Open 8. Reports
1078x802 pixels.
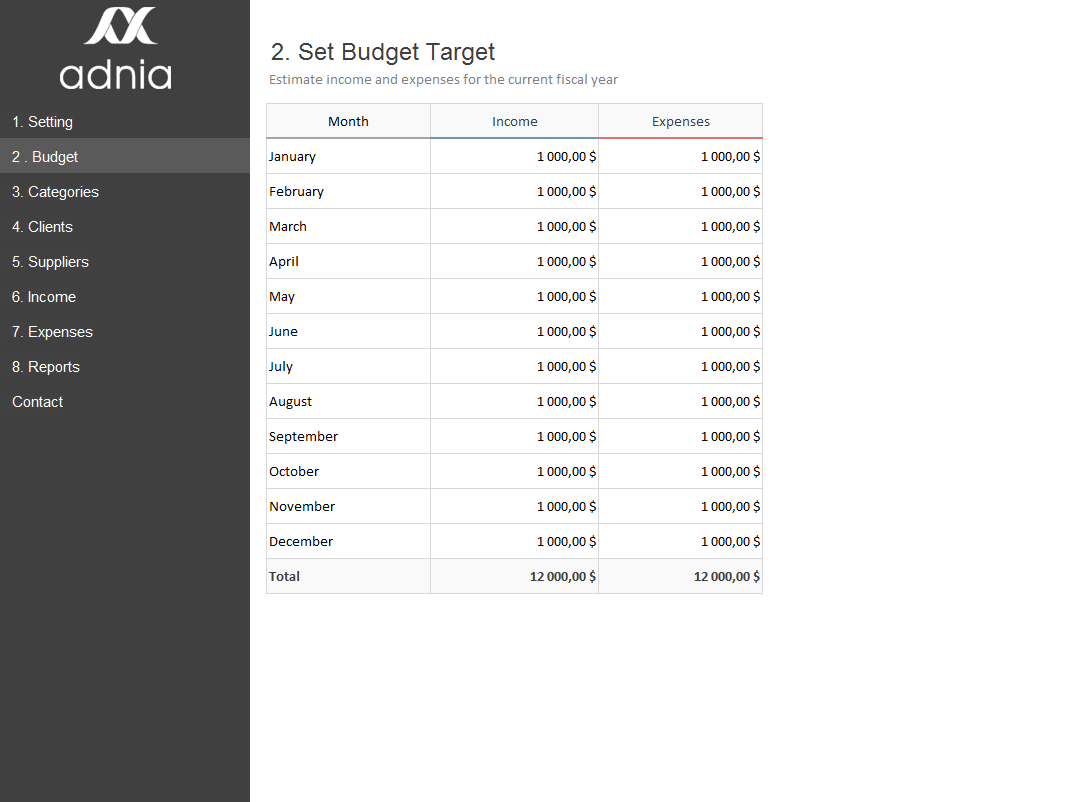[x=124, y=367]
